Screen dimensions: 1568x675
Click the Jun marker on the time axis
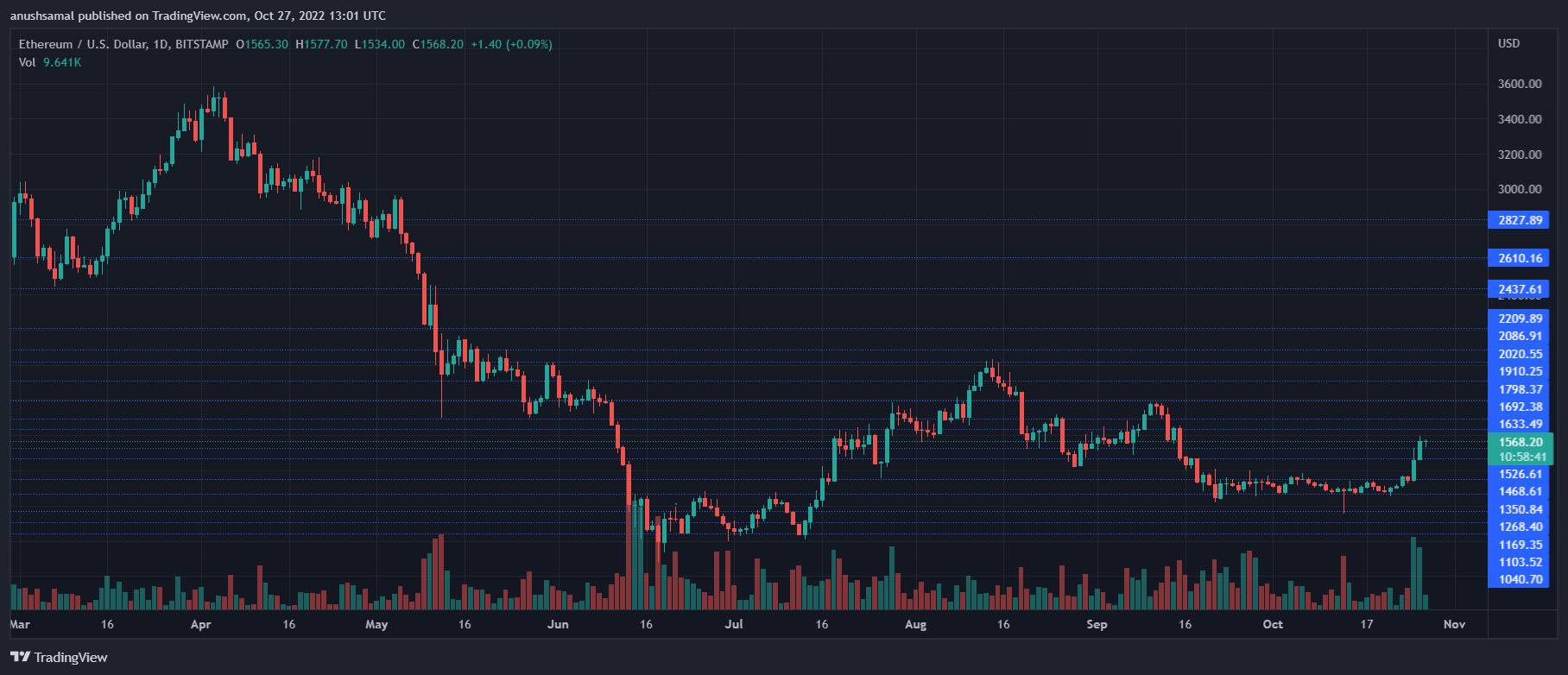coord(558,624)
